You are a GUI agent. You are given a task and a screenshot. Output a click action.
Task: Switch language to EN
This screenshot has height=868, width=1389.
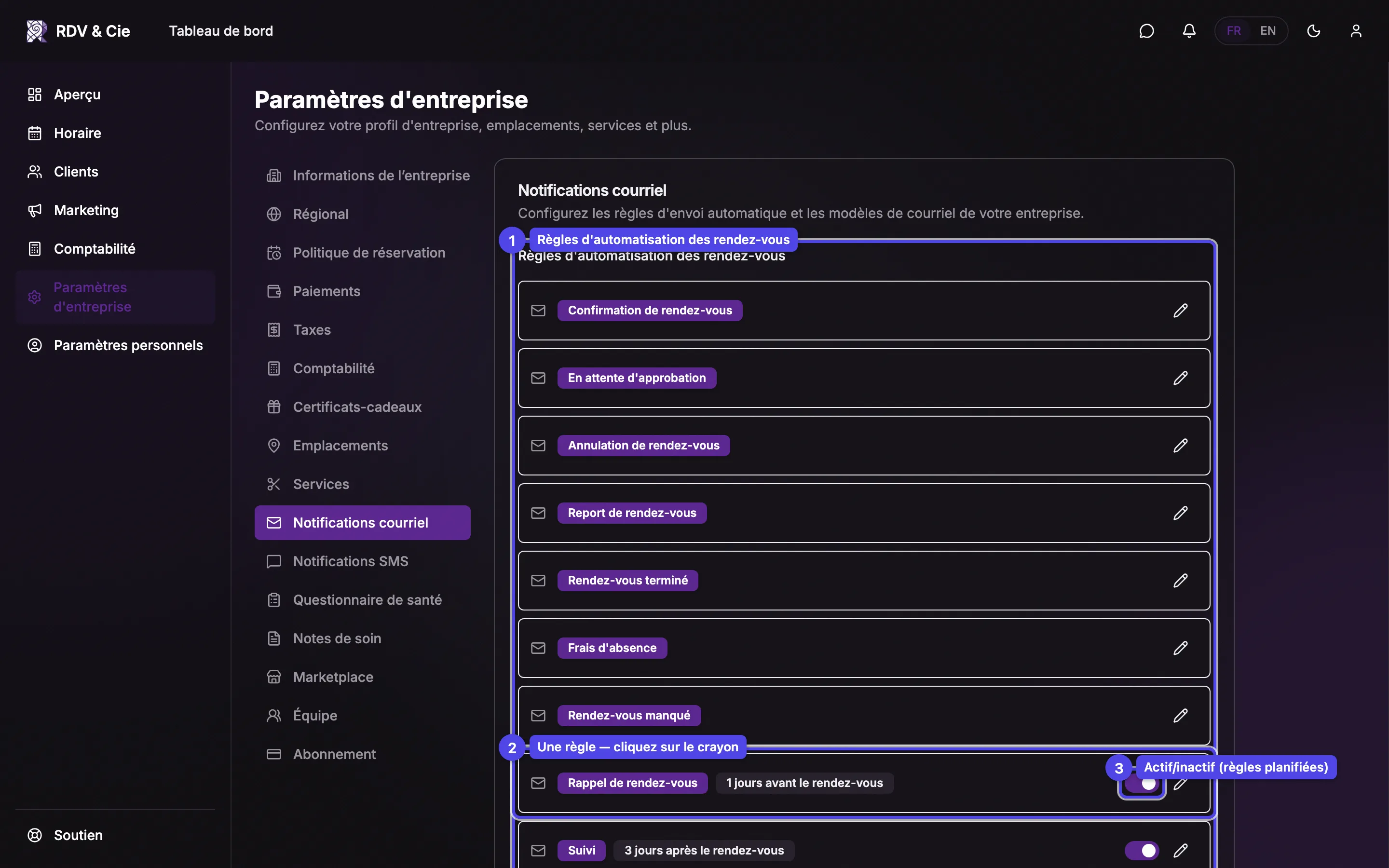(x=1267, y=31)
